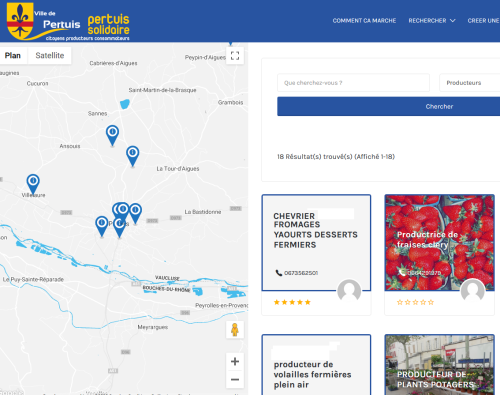Click the avatar on chevrier fromages card

(x=349, y=291)
